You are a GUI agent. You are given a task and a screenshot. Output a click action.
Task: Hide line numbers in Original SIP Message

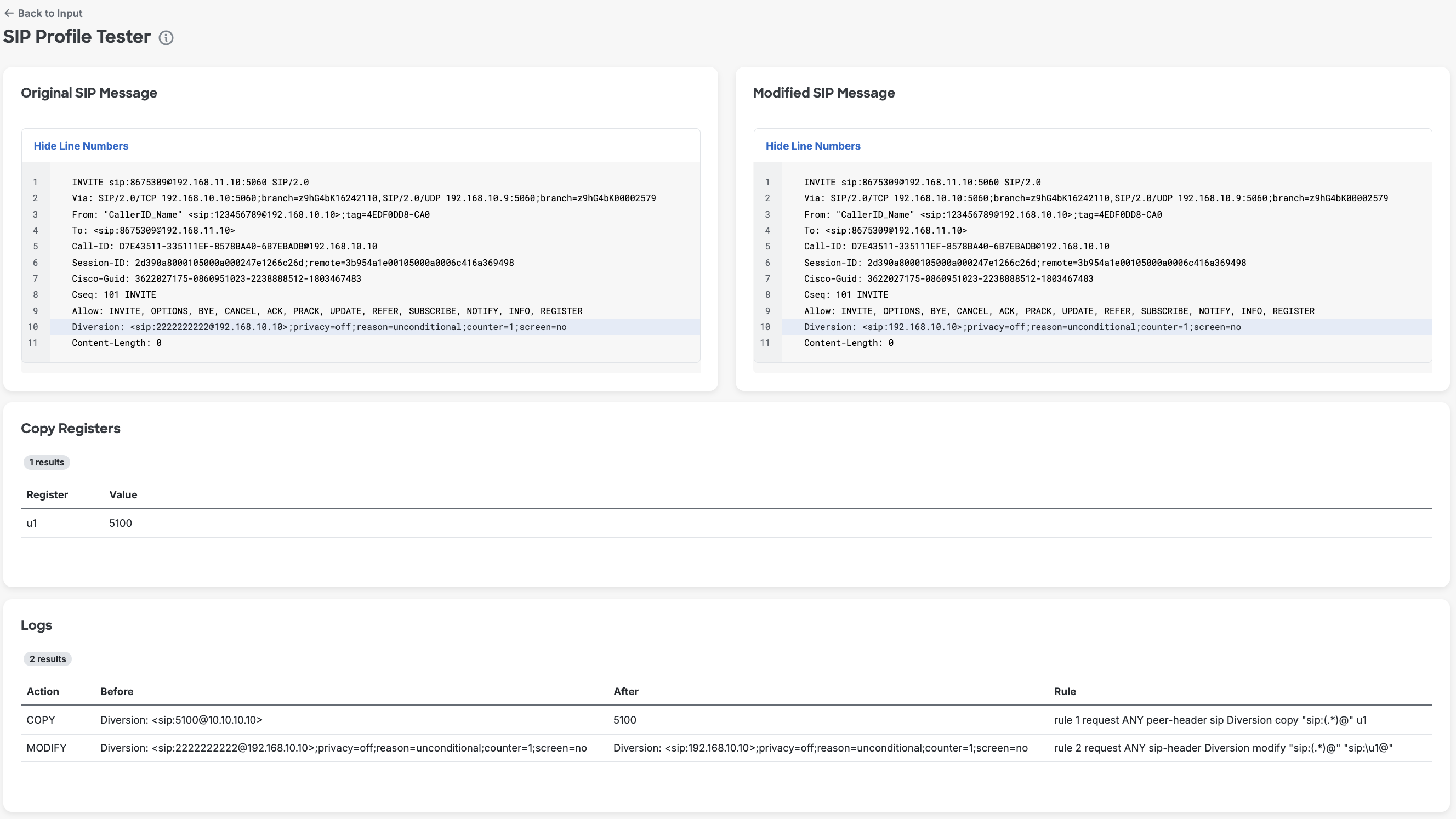(x=81, y=146)
